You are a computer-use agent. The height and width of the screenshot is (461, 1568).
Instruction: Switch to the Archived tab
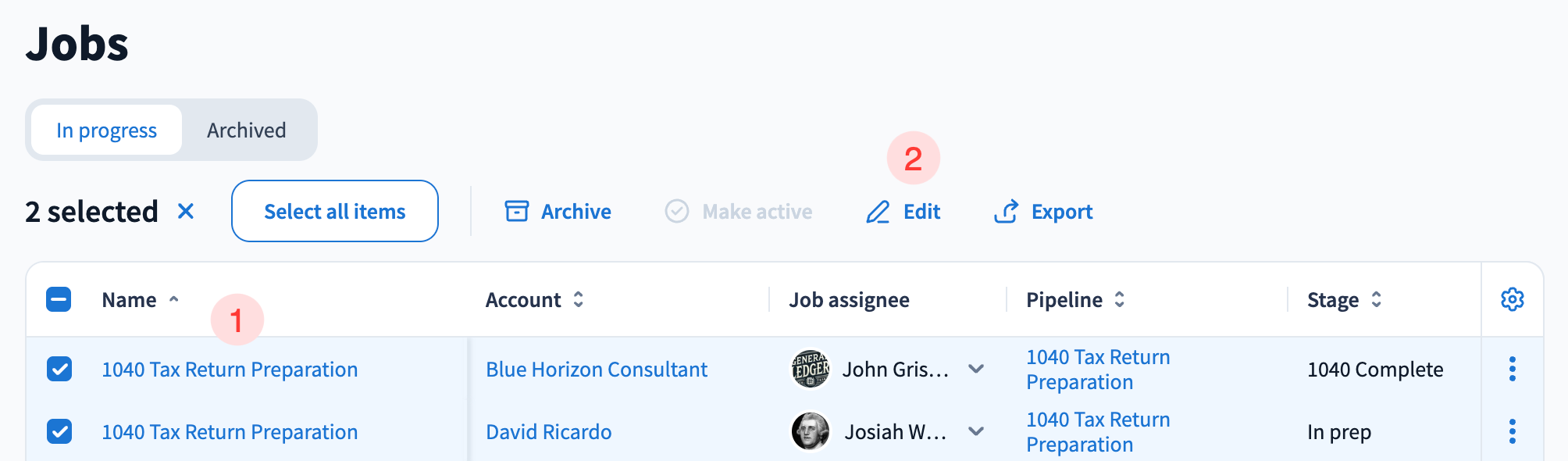247,130
